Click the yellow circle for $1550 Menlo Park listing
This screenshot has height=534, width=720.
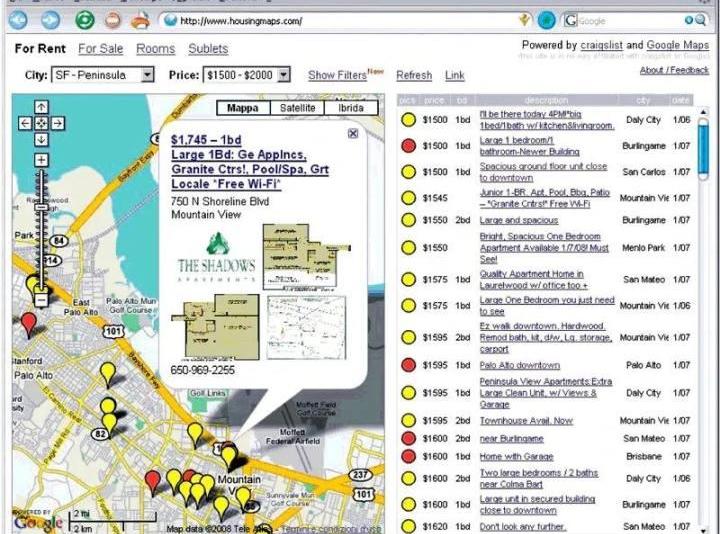click(x=408, y=248)
